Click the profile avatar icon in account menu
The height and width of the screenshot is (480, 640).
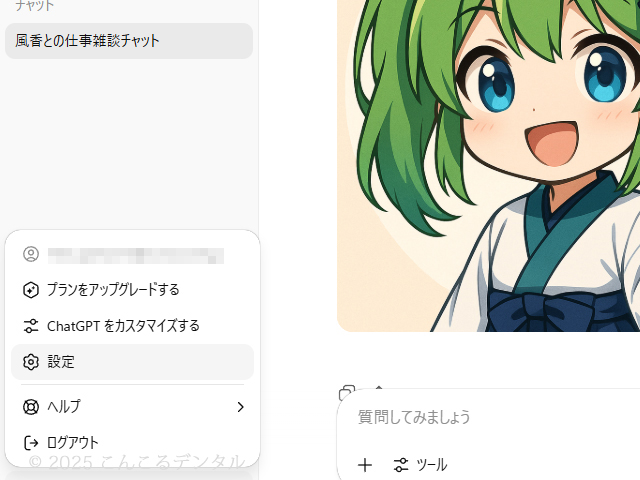[x=31, y=254]
